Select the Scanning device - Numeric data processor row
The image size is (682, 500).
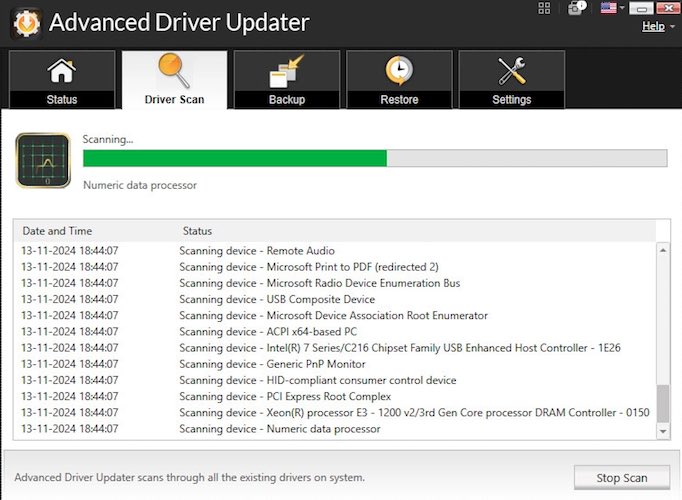[x=335, y=429]
